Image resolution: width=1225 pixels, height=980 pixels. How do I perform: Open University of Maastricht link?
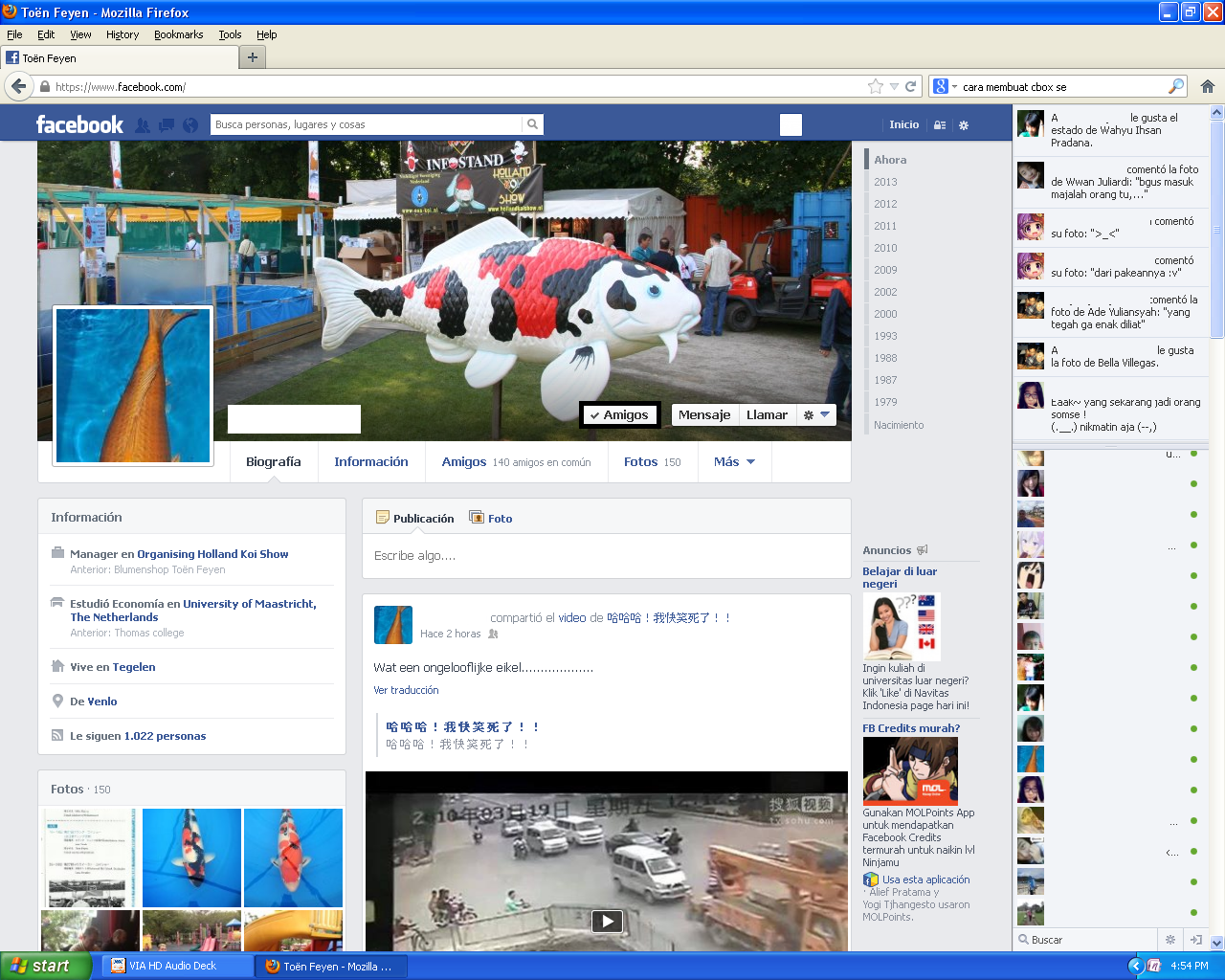pos(193,611)
